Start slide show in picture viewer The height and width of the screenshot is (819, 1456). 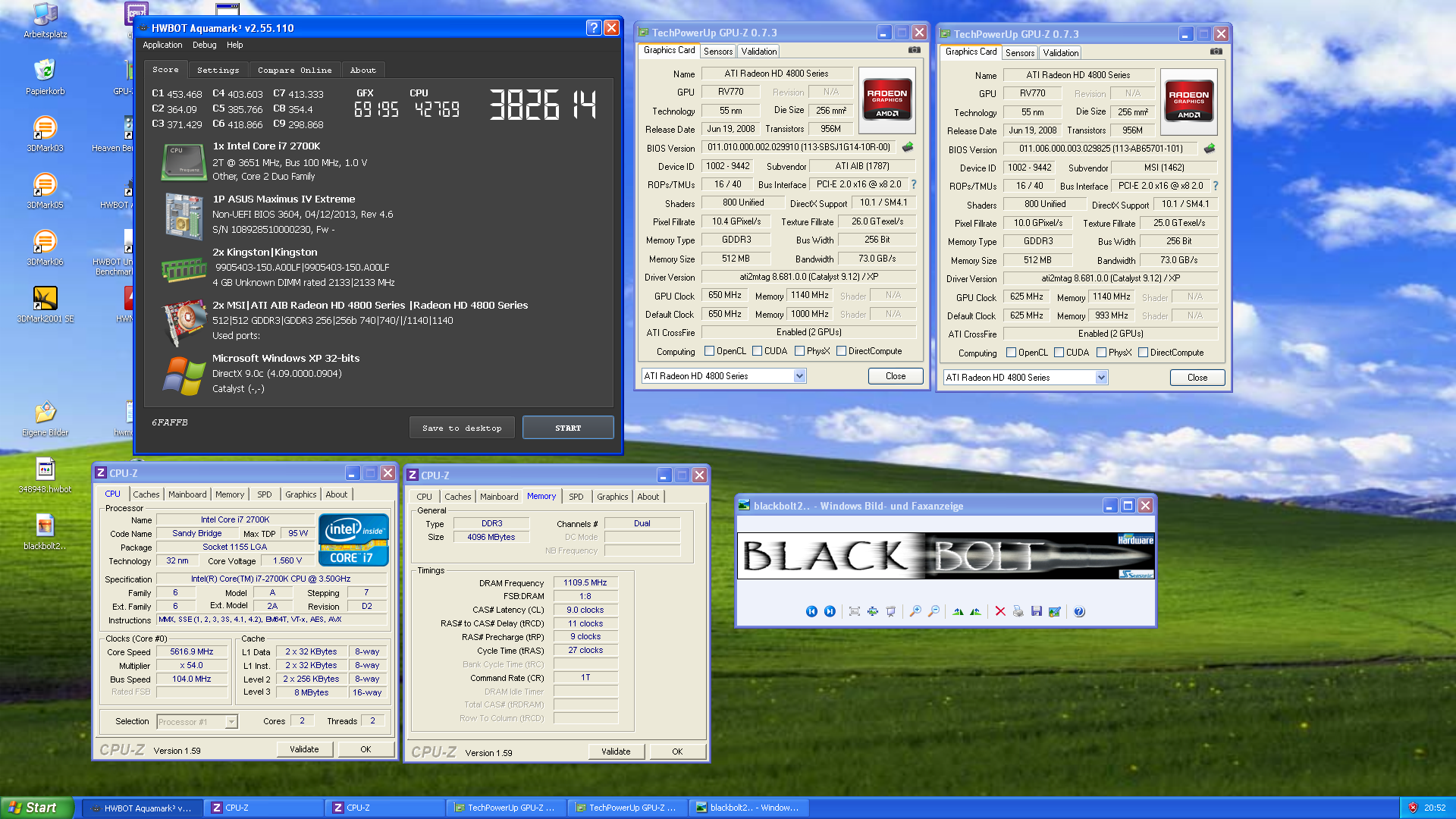click(x=891, y=611)
